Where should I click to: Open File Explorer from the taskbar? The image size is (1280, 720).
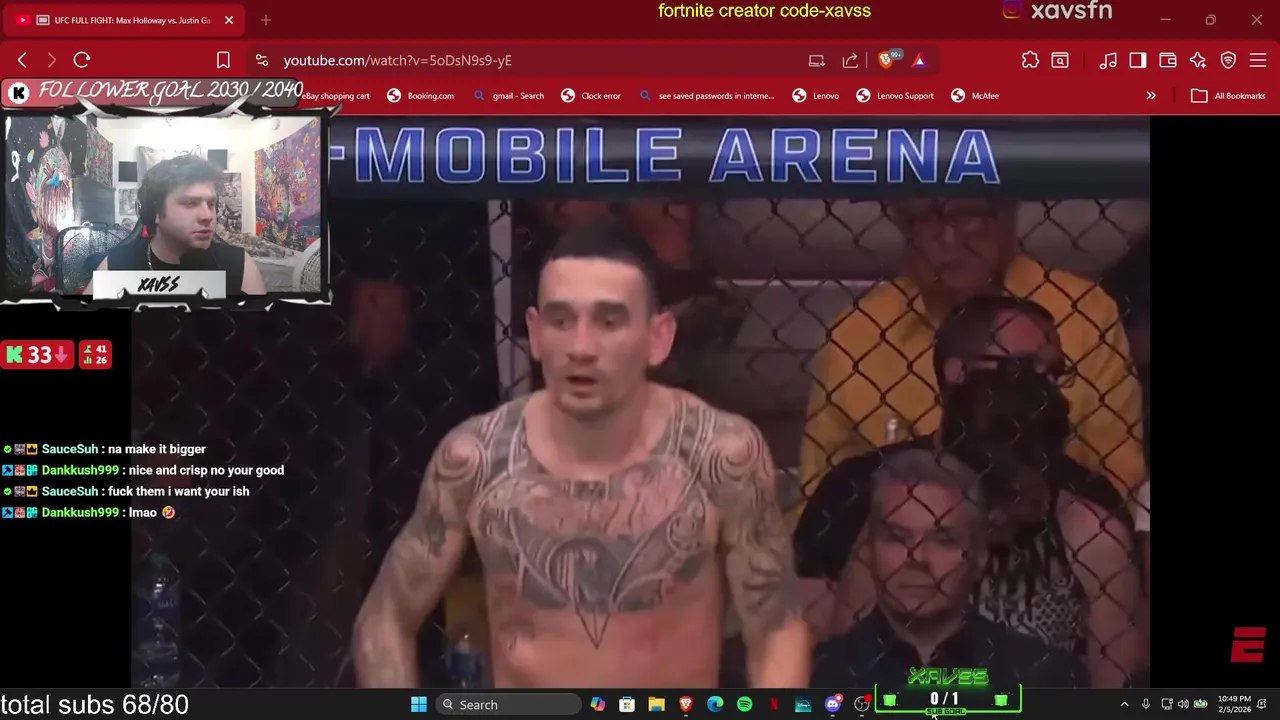click(656, 705)
